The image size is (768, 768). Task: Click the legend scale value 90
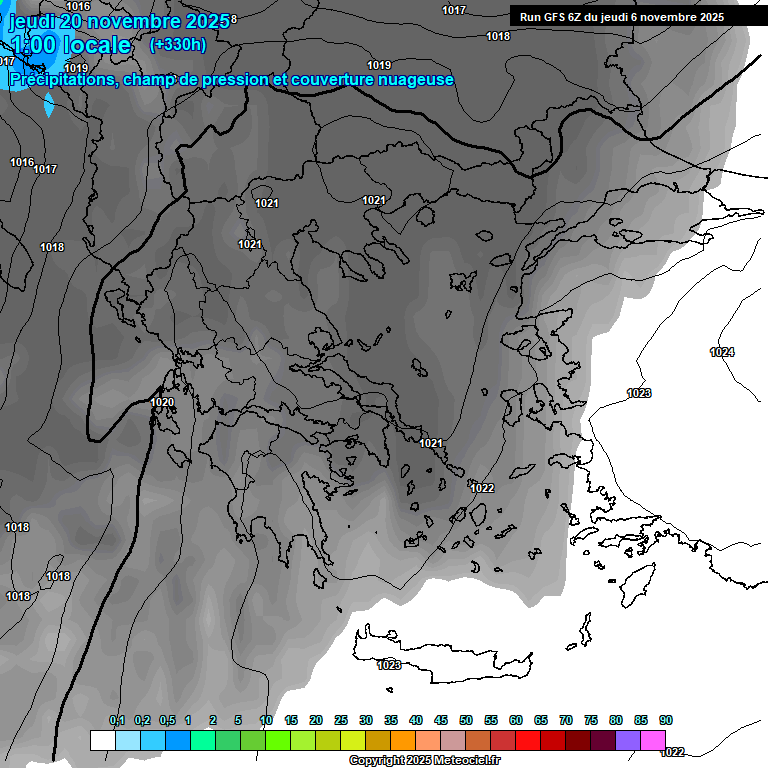[x=666, y=720]
